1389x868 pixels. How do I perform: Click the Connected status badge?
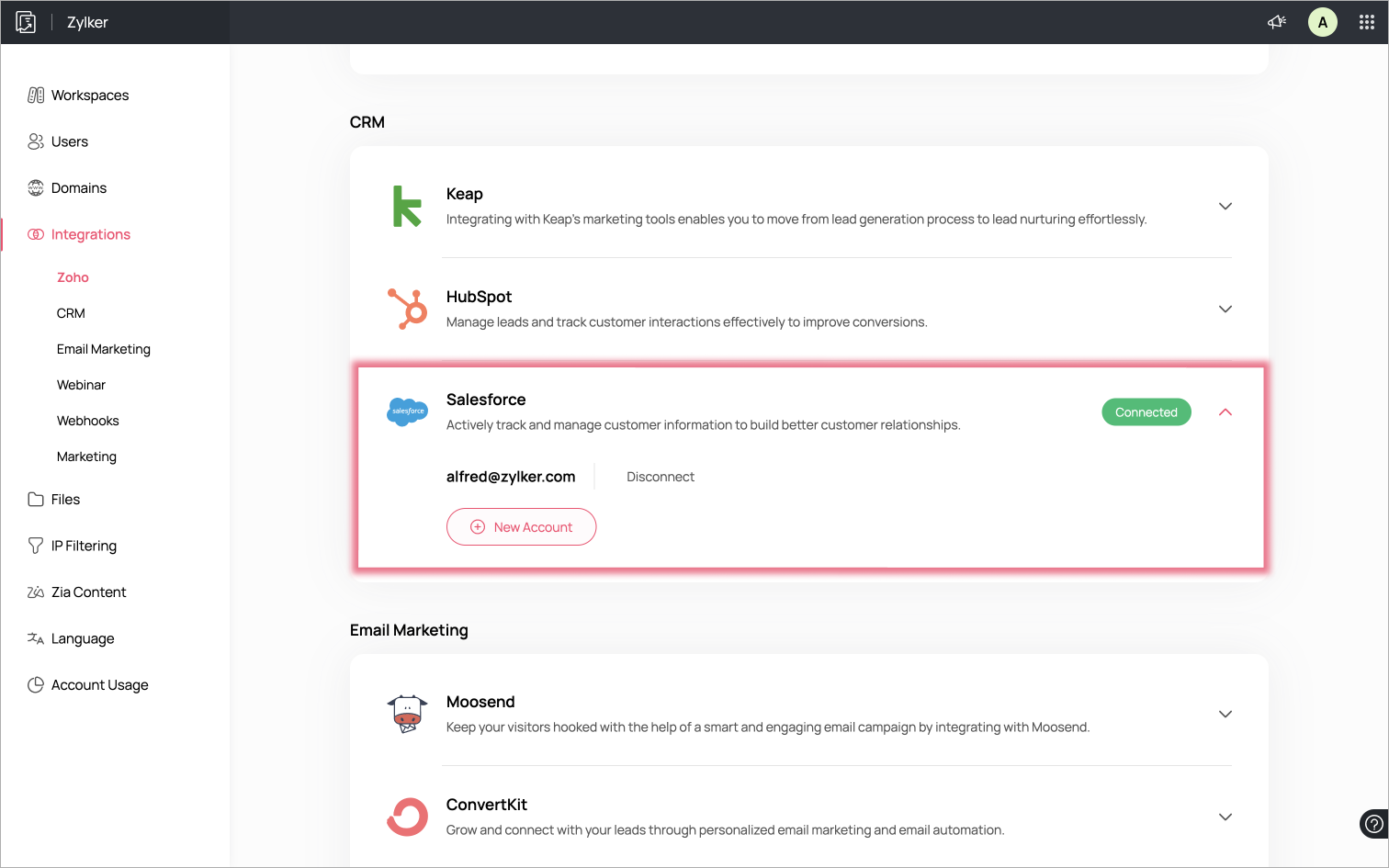(1146, 412)
